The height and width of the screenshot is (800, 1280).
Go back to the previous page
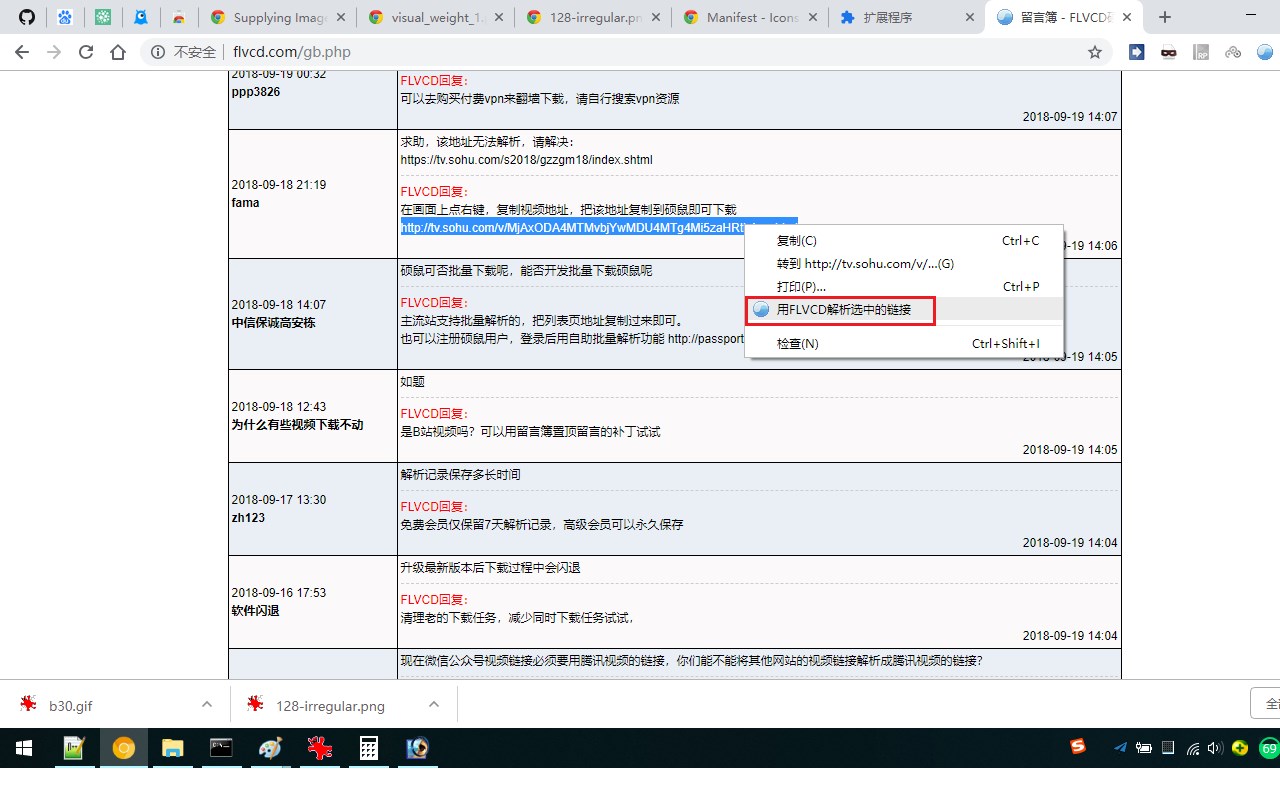tap(22, 52)
